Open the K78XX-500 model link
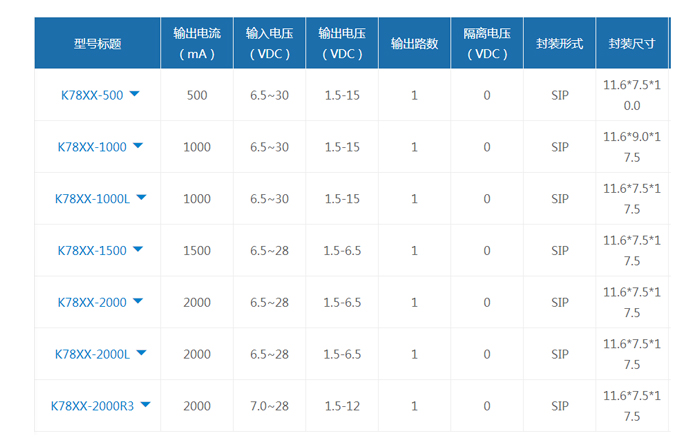700x447 pixels. pyautogui.click(x=92, y=95)
